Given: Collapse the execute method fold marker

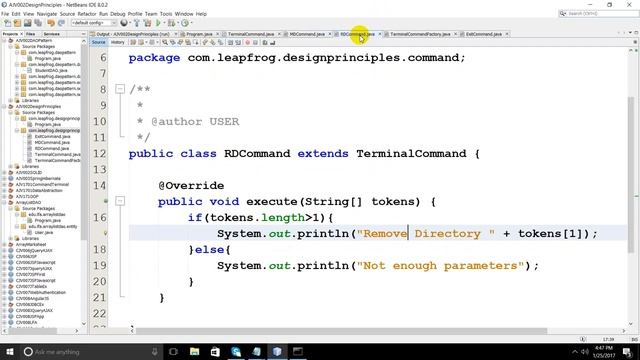Looking at the screenshot, I should [x=120, y=201].
